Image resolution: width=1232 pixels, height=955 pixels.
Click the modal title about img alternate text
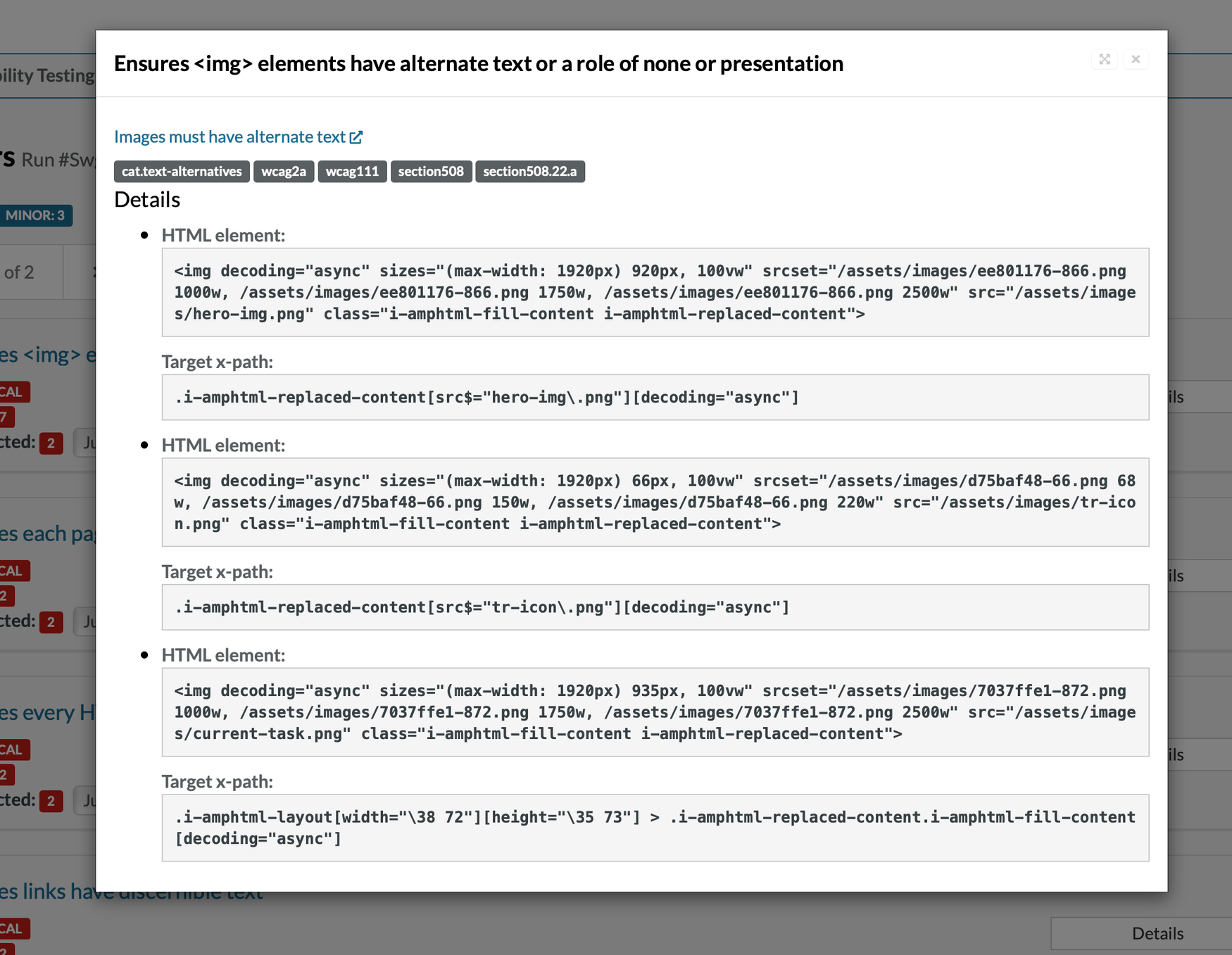[x=478, y=63]
